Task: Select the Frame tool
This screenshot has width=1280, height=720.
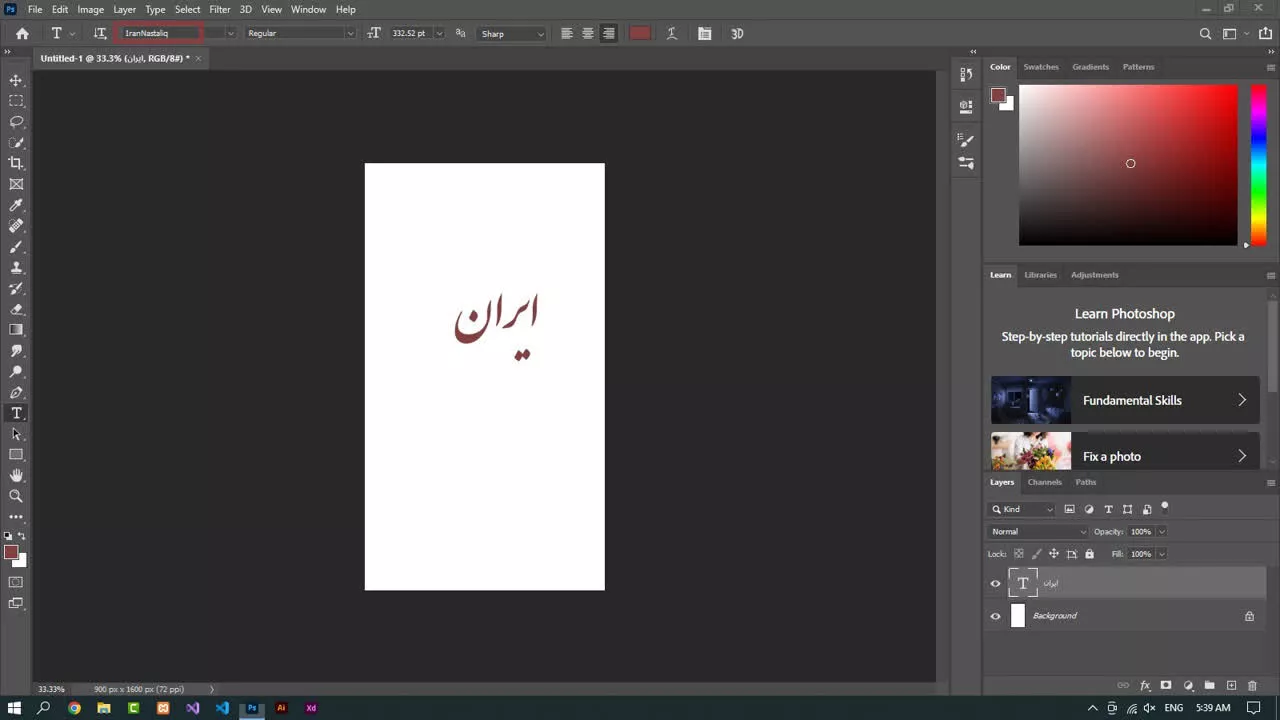Action: 16,184
